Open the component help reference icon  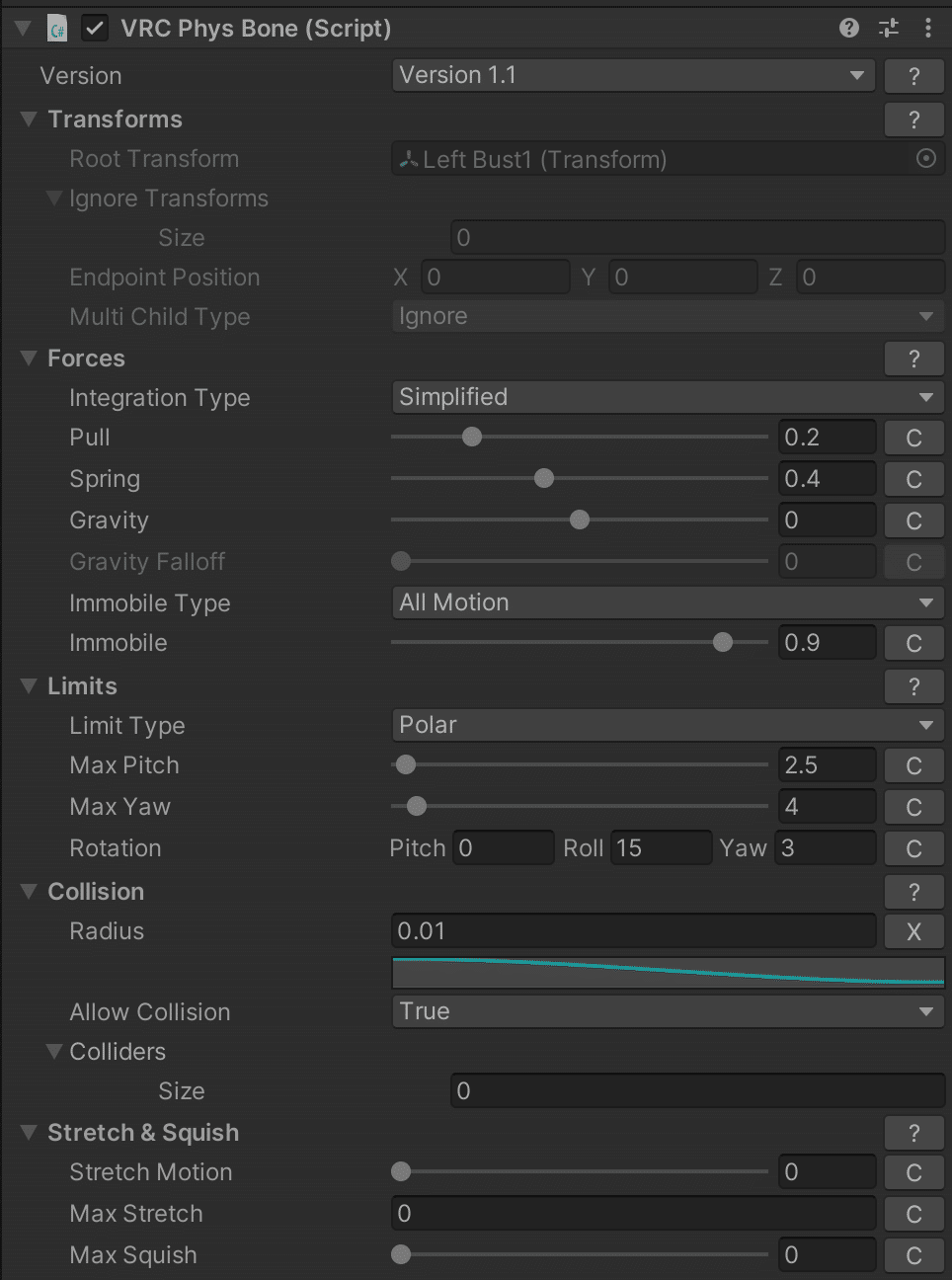pos(849,28)
